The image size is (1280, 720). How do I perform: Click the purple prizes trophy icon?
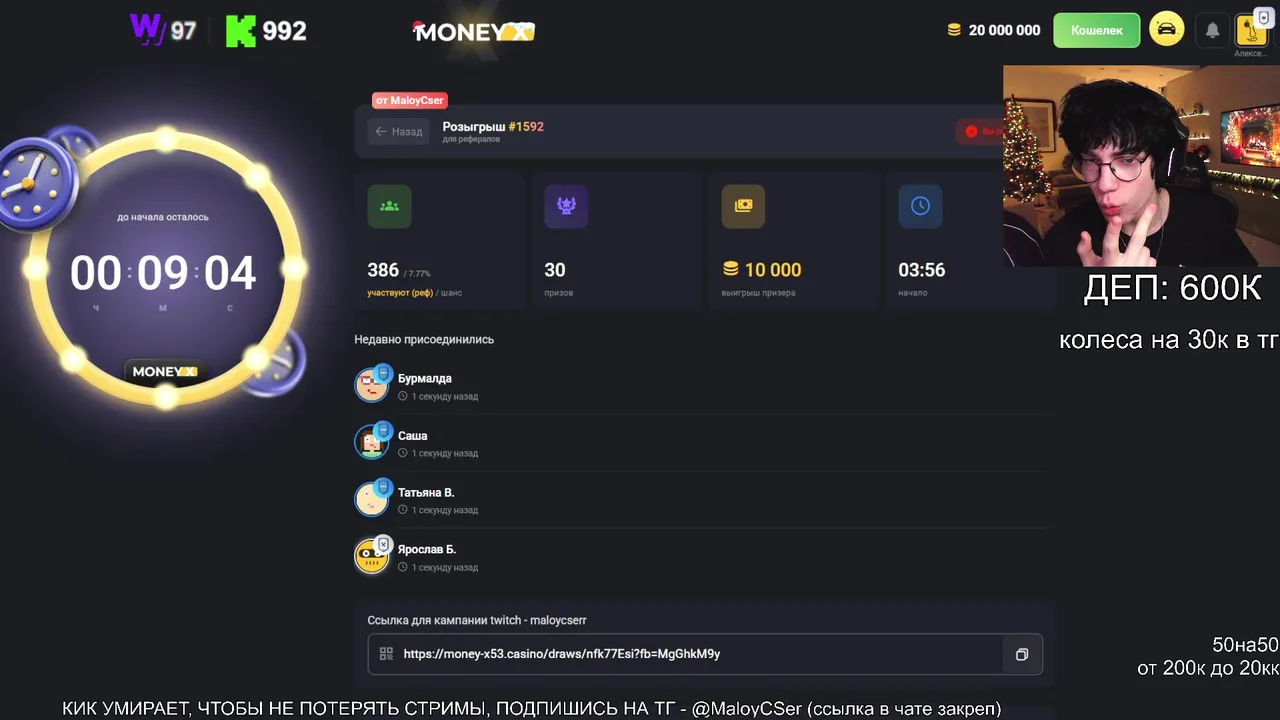coord(566,206)
